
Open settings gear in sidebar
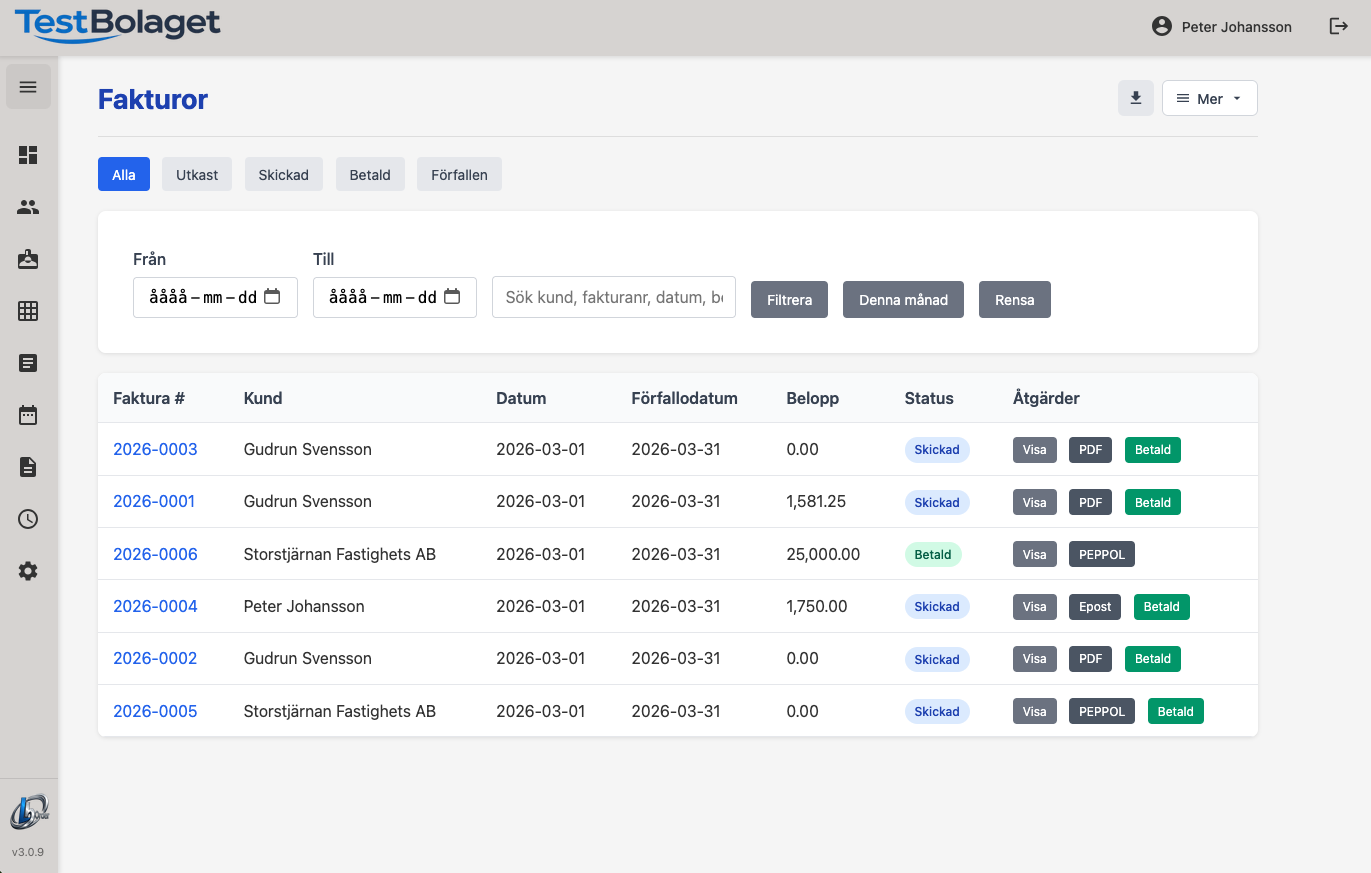pyautogui.click(x=28, y=571)
